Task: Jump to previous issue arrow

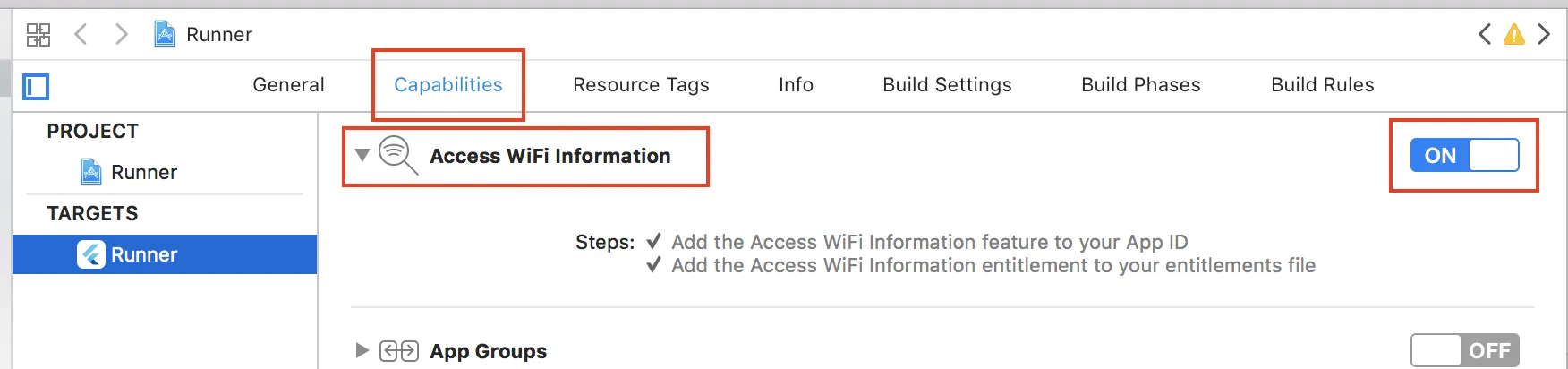Action: coord(1485,35)
